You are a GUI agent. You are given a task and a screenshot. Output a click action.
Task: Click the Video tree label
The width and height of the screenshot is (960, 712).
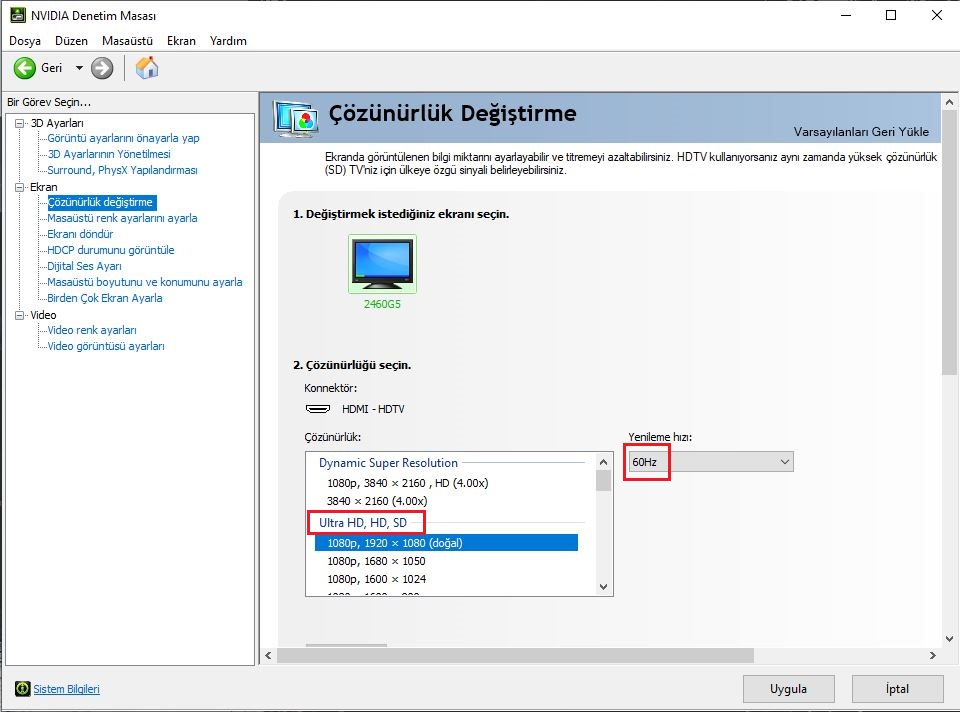pyautogui.click(x=43, y=315)
